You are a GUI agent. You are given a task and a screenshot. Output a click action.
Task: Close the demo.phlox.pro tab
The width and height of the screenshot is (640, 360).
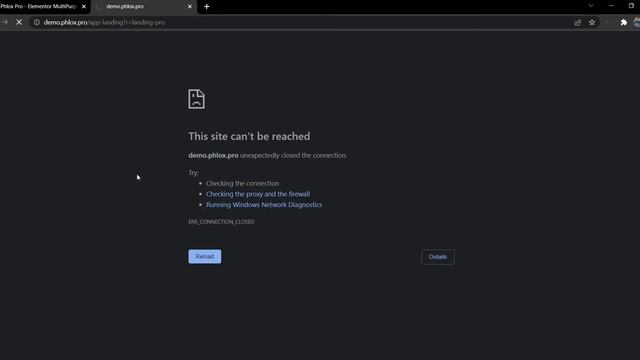coord(190,7)
